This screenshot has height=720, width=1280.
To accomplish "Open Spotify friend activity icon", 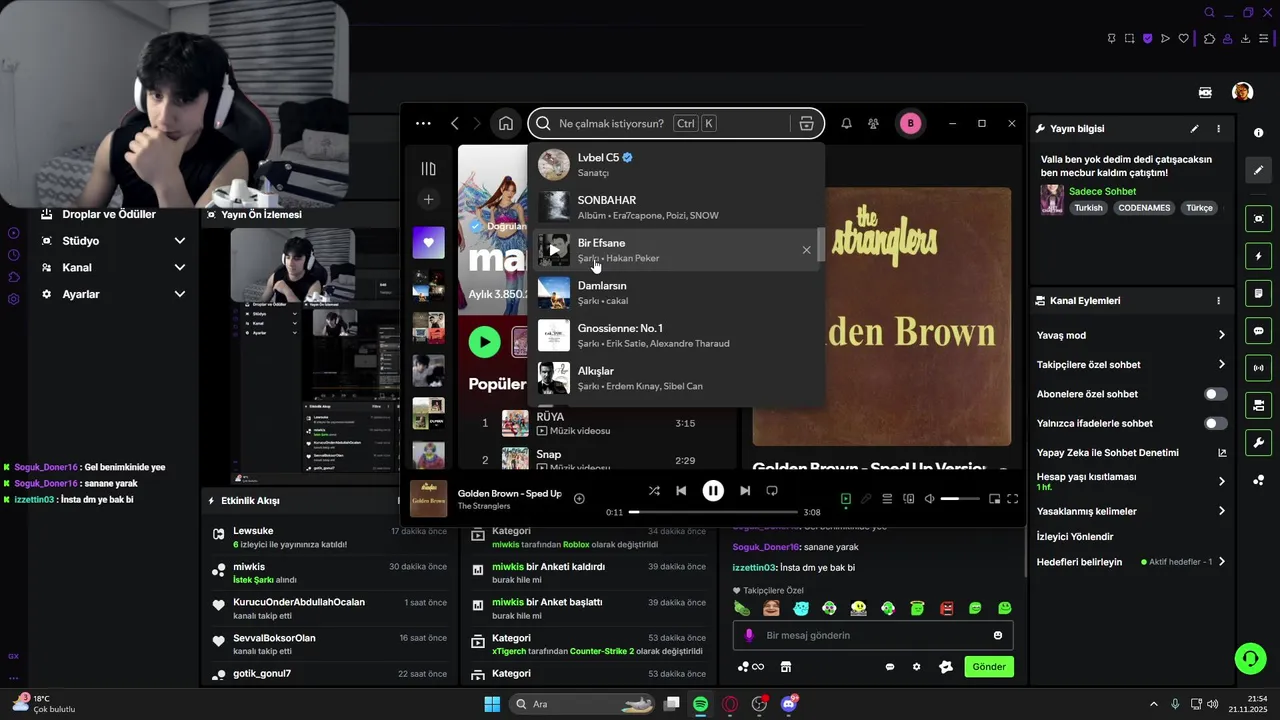I will pos(874,123).
